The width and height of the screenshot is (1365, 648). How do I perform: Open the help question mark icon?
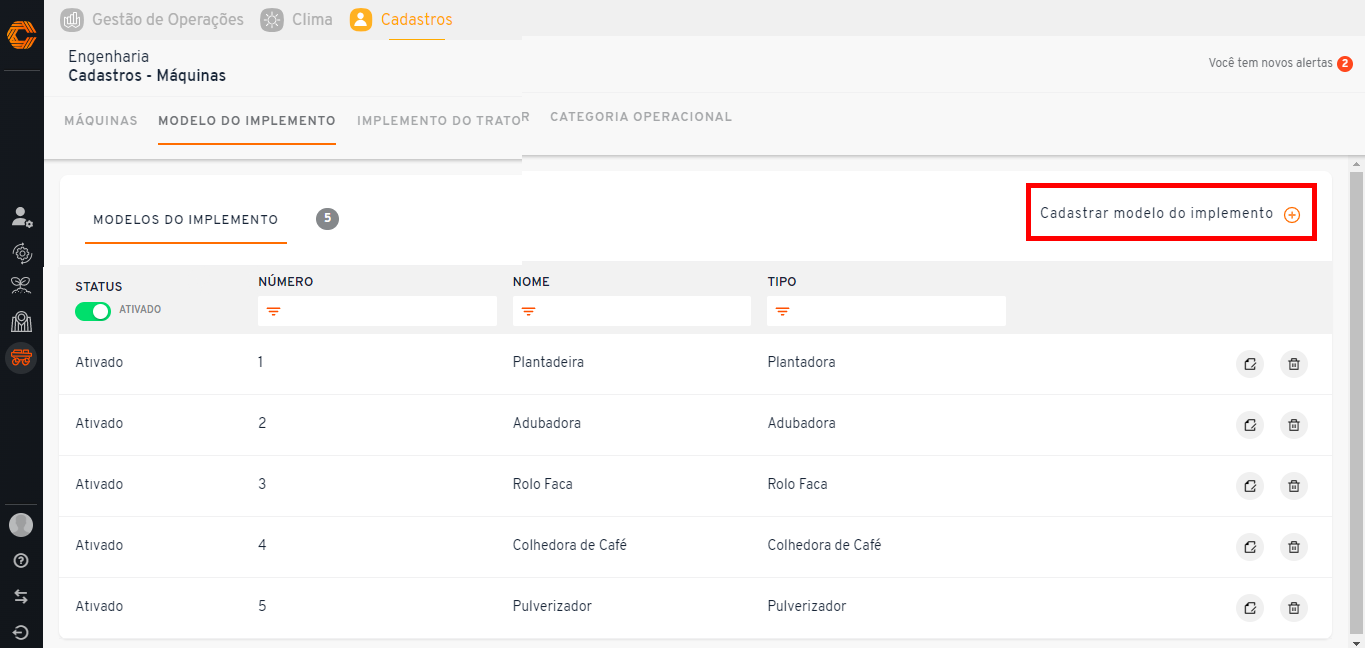tap(21, 561)
